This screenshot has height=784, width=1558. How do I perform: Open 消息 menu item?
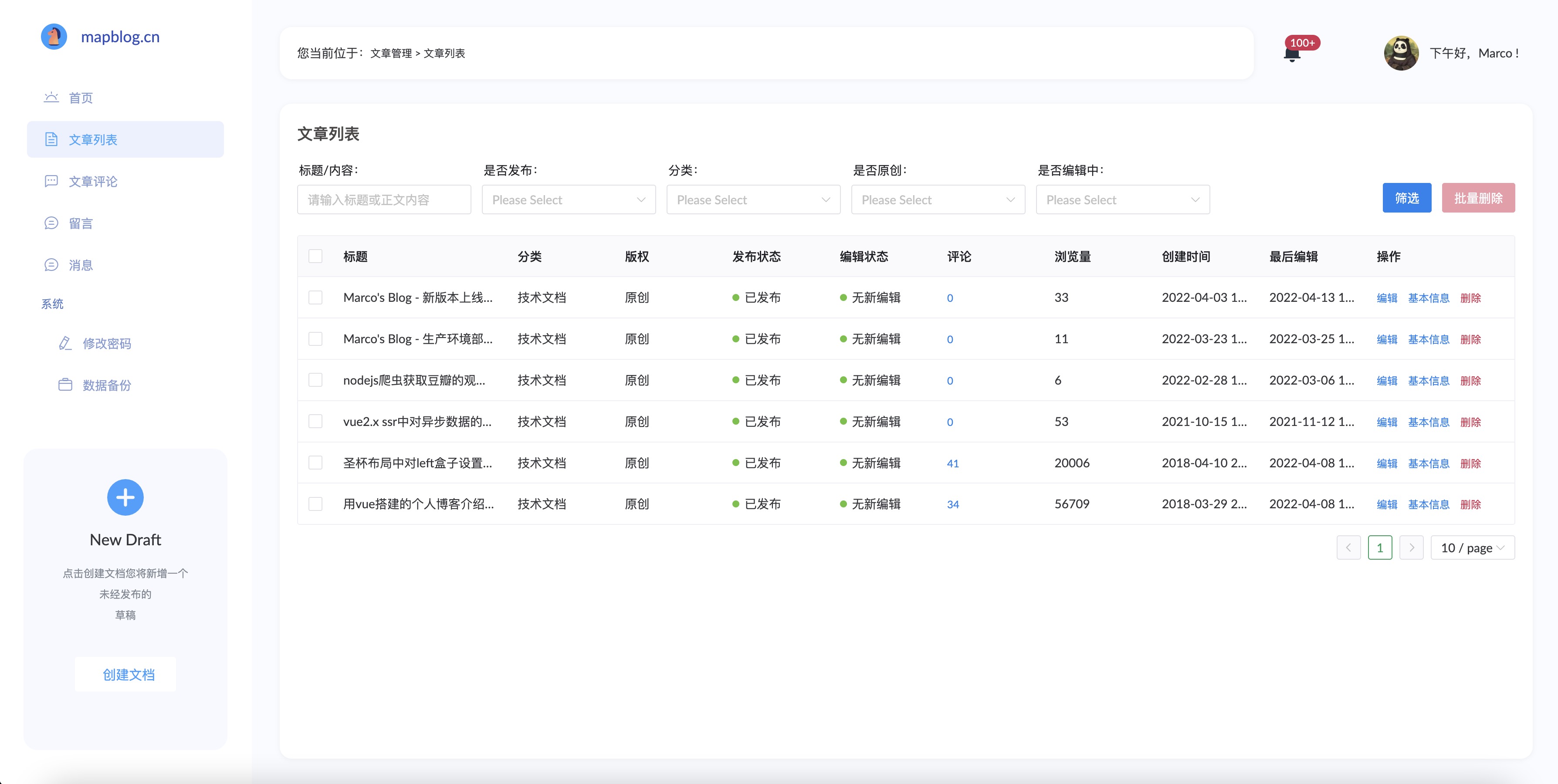pyautogui.click(x=125, y=265)
